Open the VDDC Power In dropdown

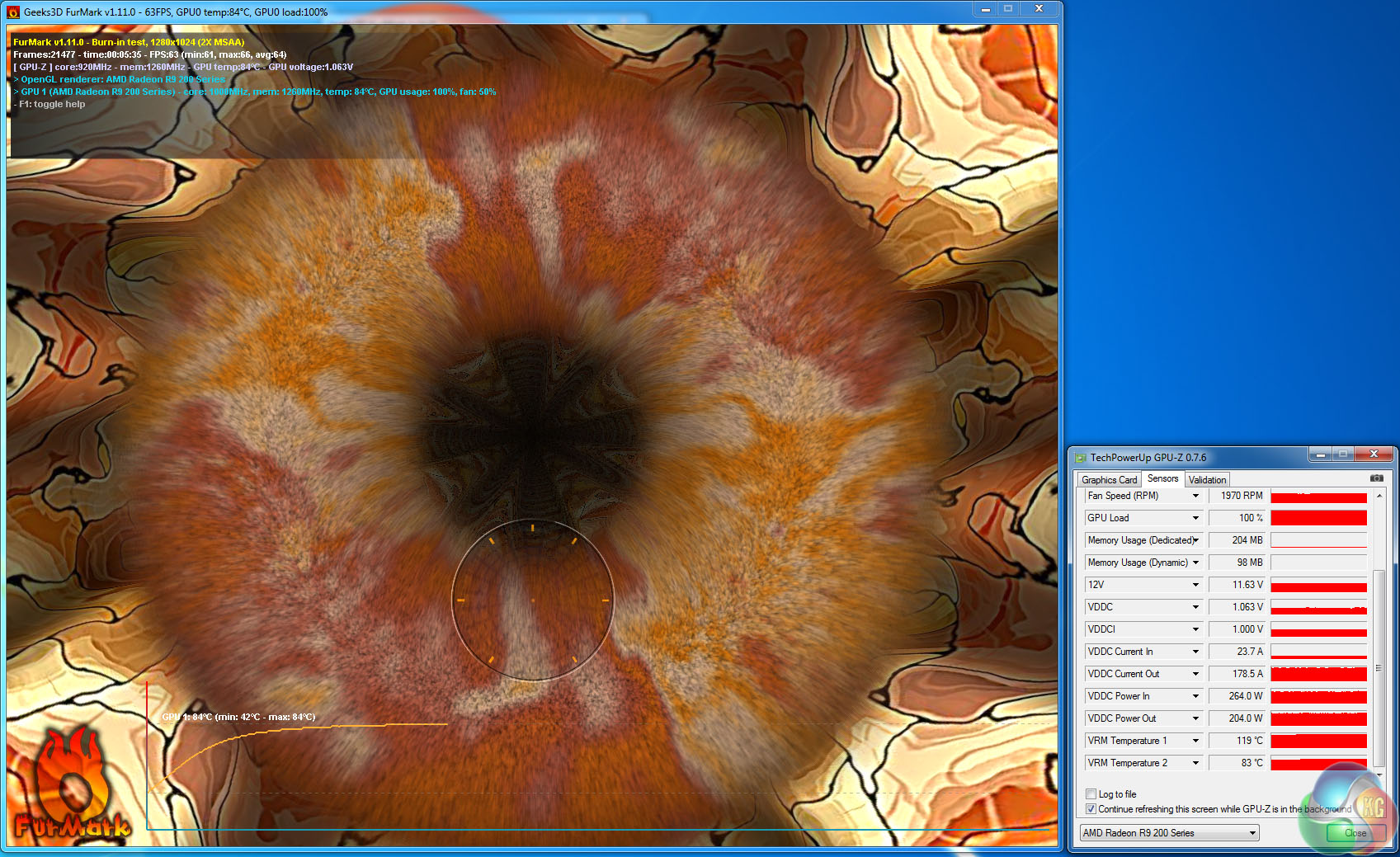pos(1195,696)
